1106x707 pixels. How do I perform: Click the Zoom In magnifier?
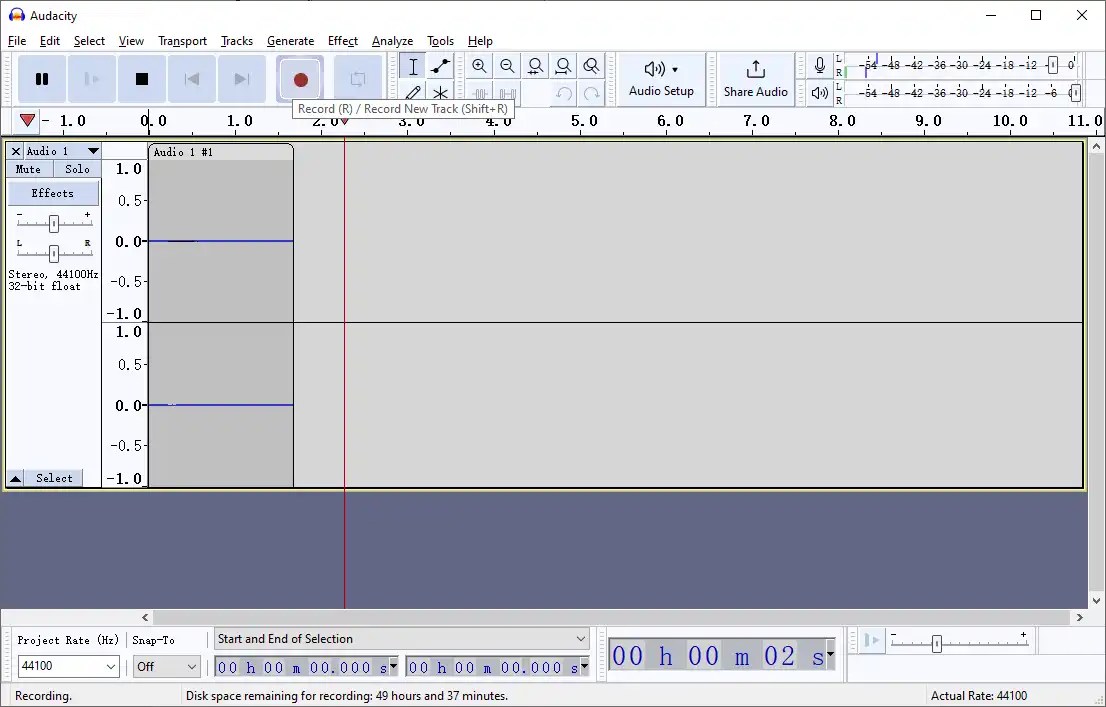[x=480, y=66]
